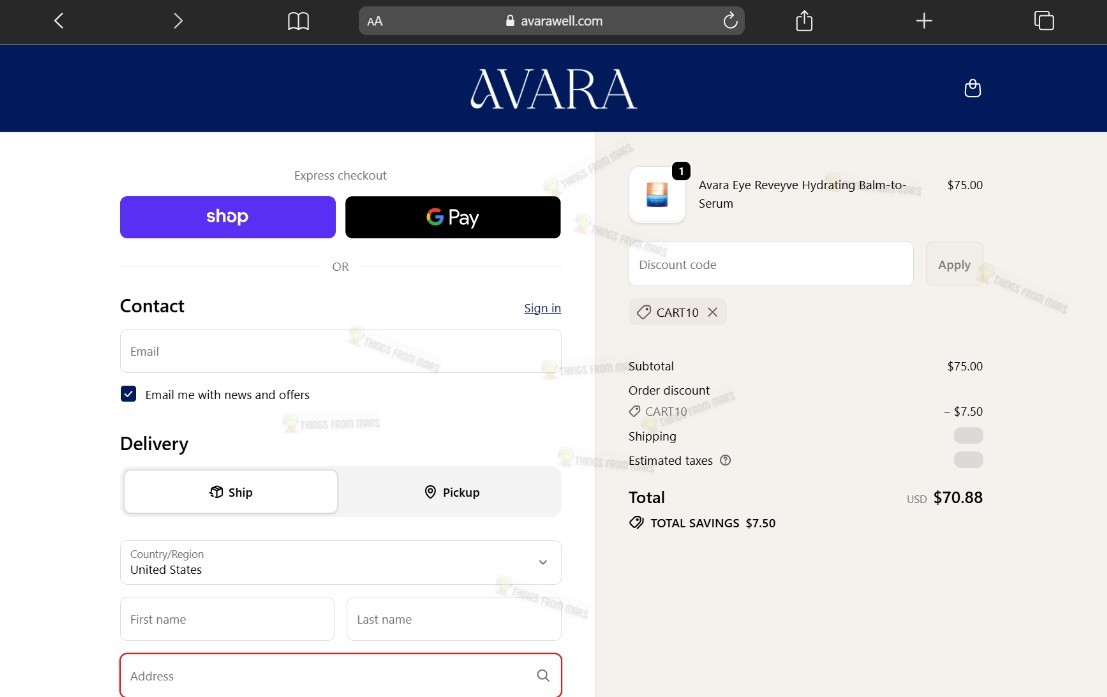Open the AA reader text settings
Screen dimensions: 1107x697
375,21
